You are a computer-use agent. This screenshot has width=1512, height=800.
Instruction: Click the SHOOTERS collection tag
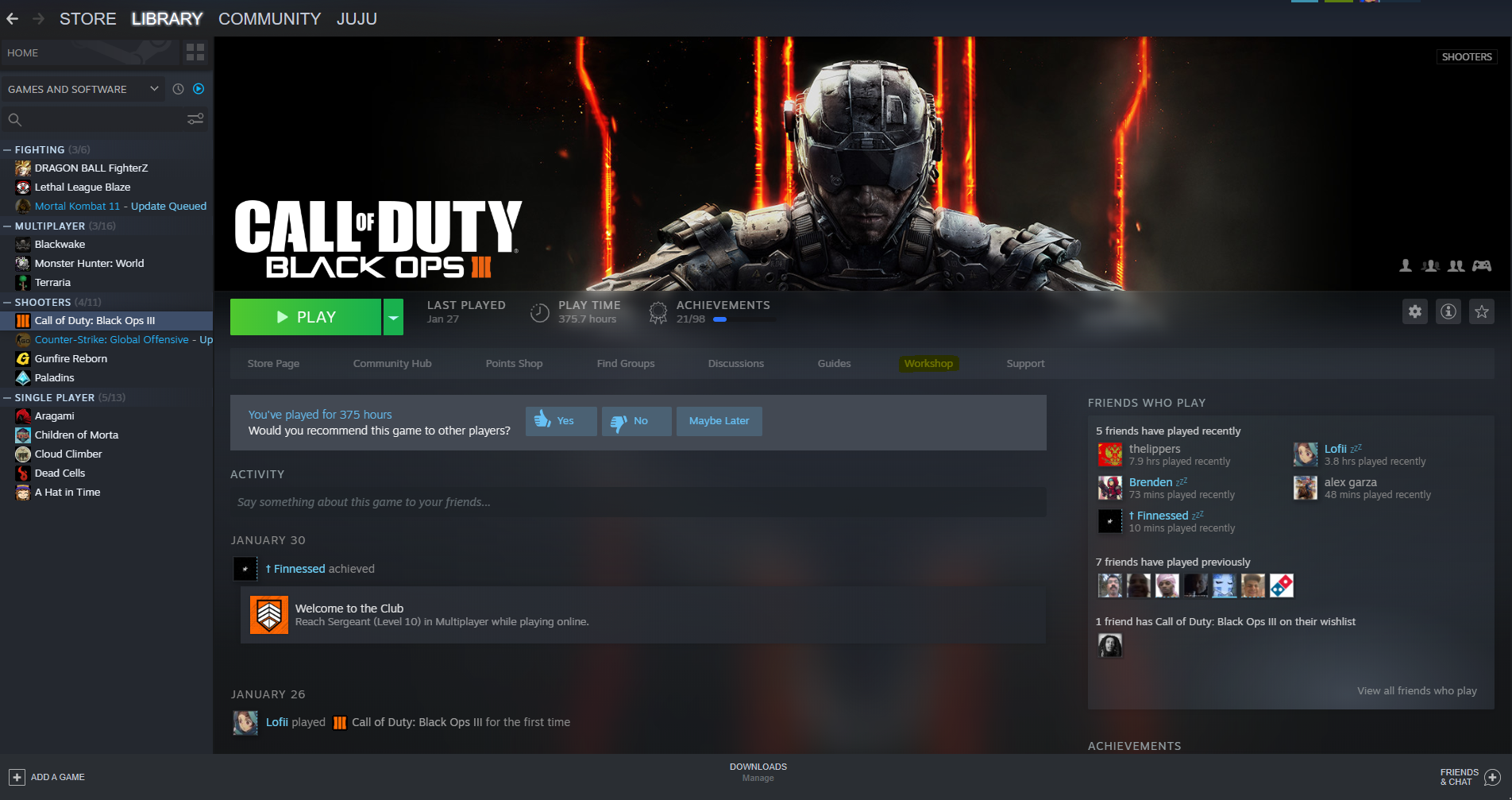1467,56
